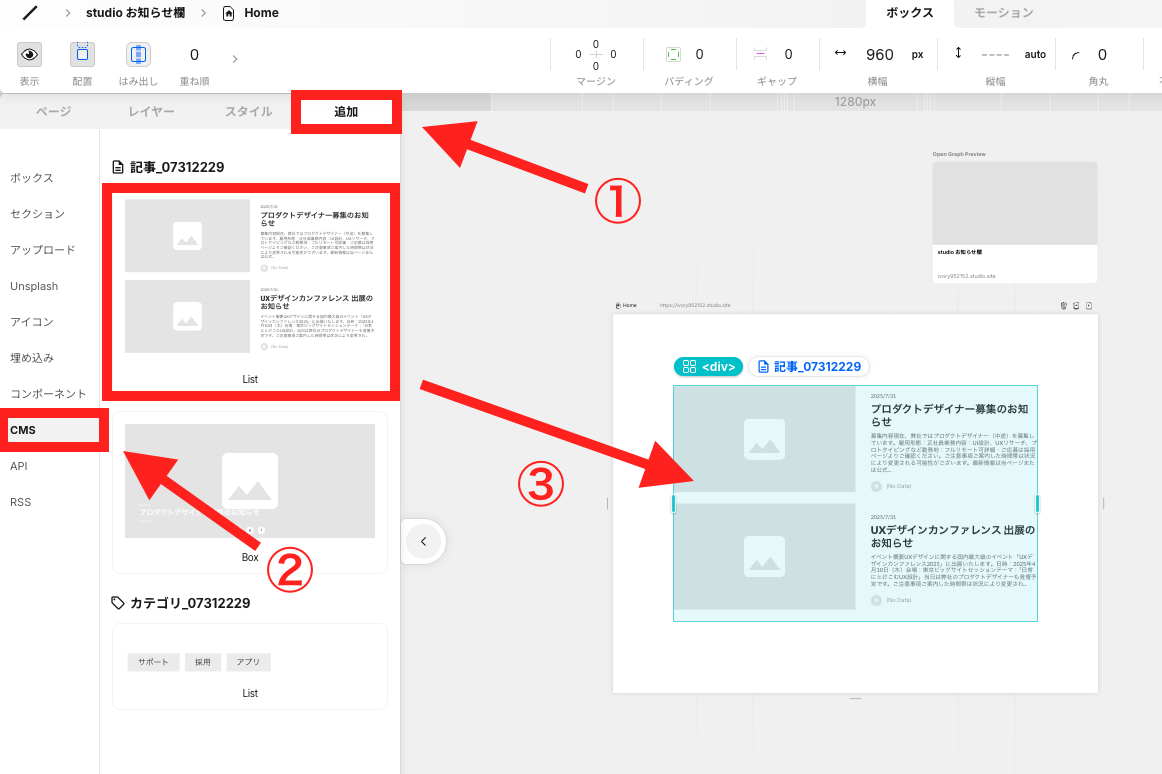Click the 横幅 width value field 960

(879, 55)
